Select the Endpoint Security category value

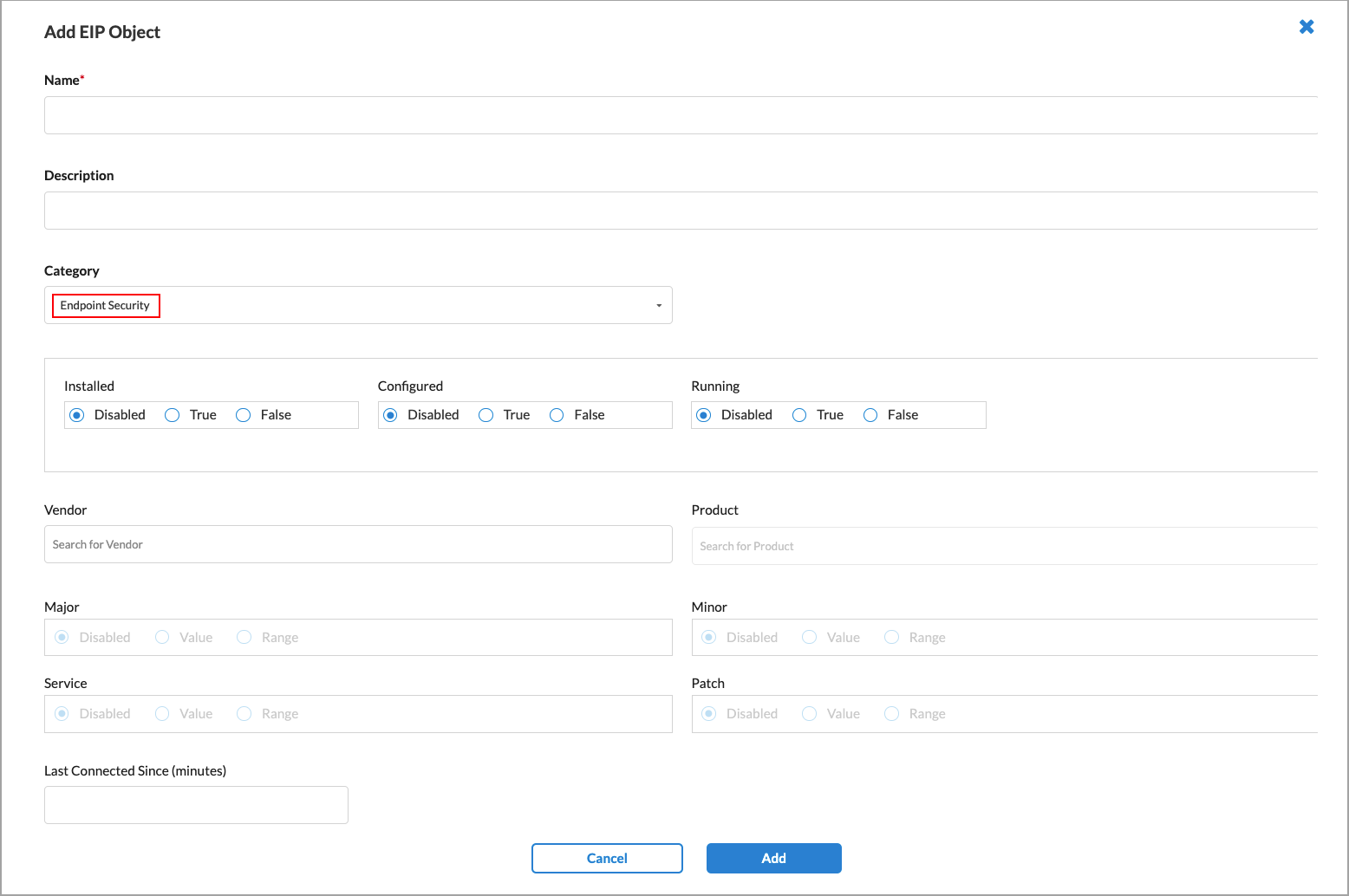click(105, 305)
